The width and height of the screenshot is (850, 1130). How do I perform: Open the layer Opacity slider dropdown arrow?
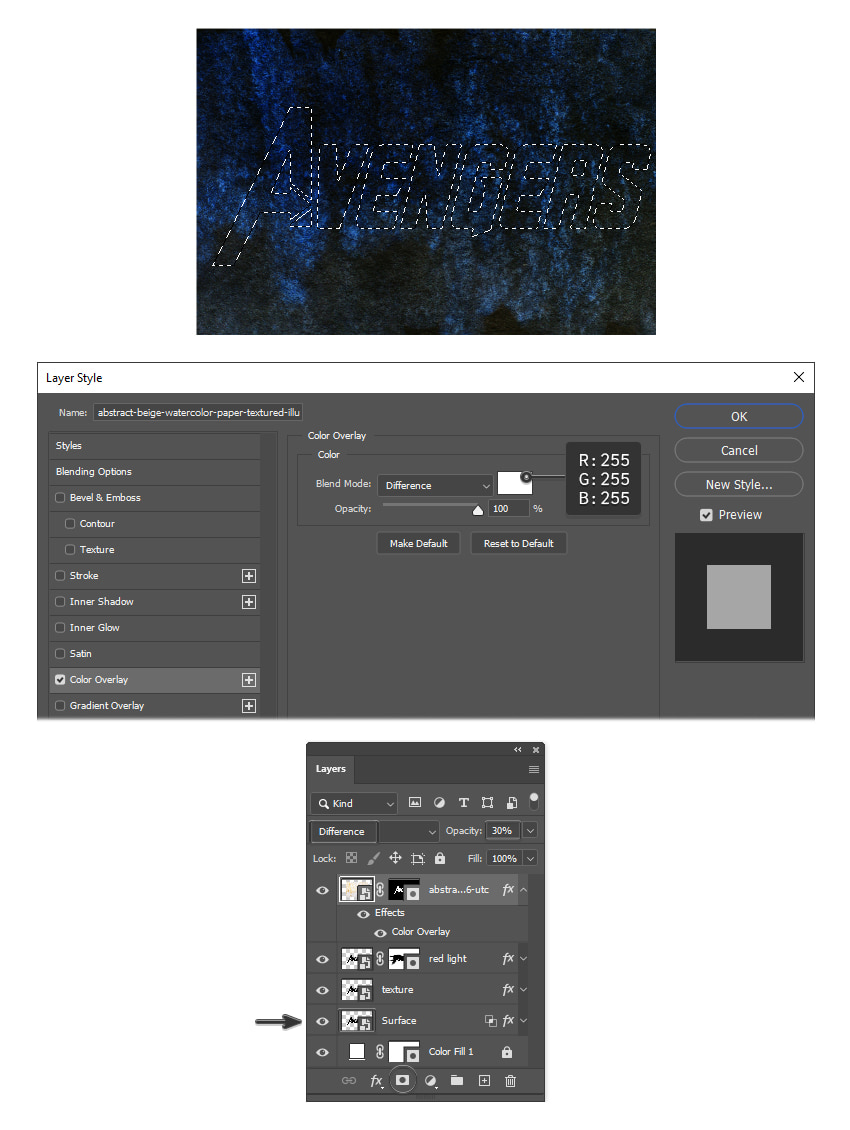pyautogui.click(x=530, y=830)
